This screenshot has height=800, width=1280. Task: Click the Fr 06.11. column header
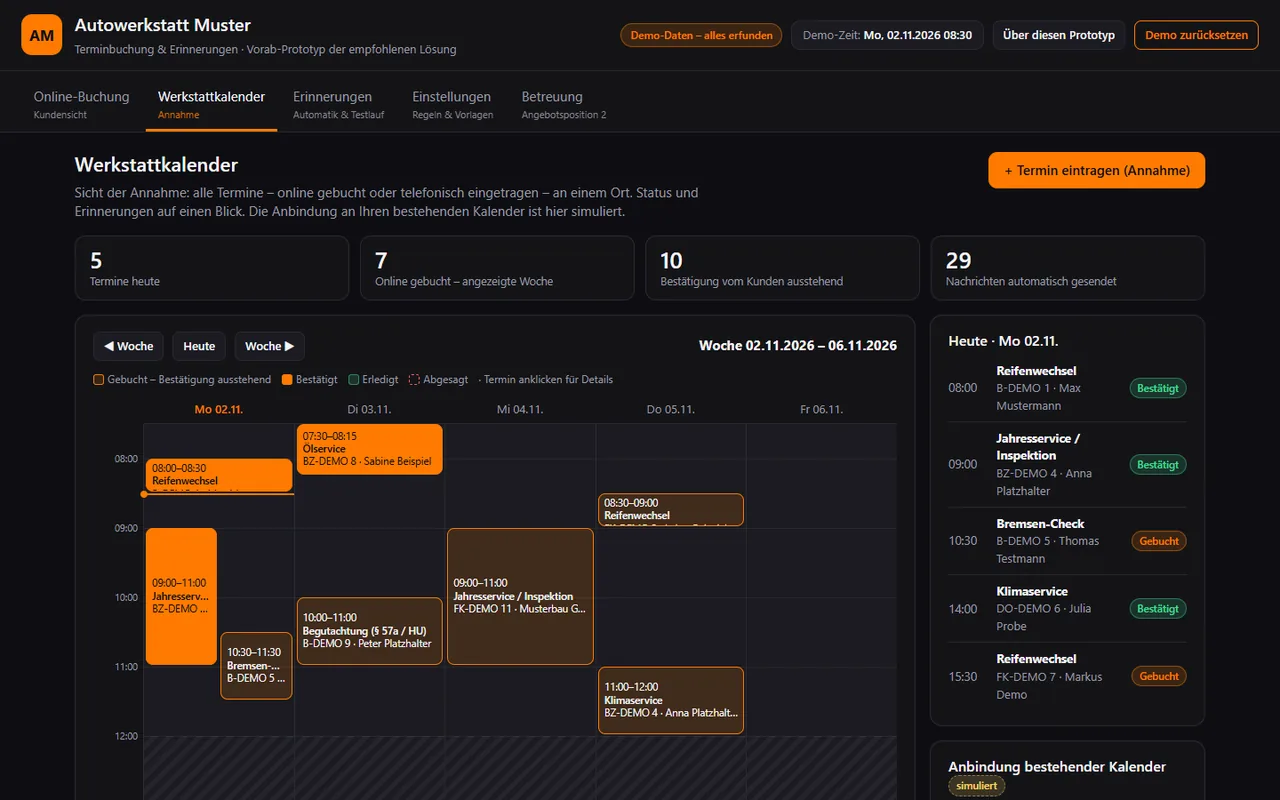(821, 409)
